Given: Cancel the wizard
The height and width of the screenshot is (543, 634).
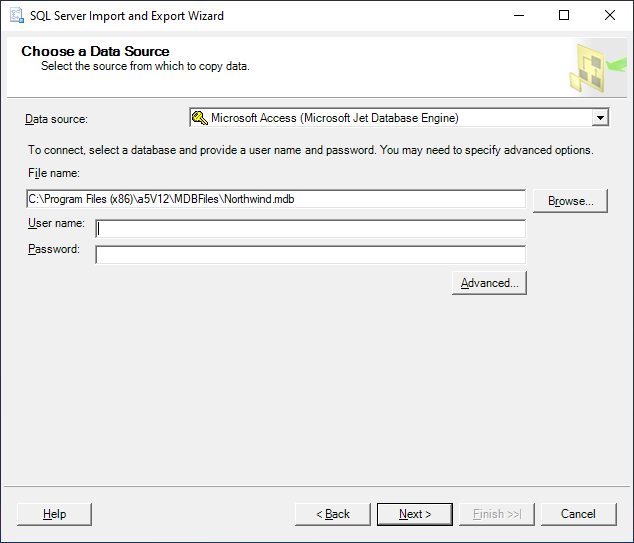Looking at the screenshot, I should (579, 514).
